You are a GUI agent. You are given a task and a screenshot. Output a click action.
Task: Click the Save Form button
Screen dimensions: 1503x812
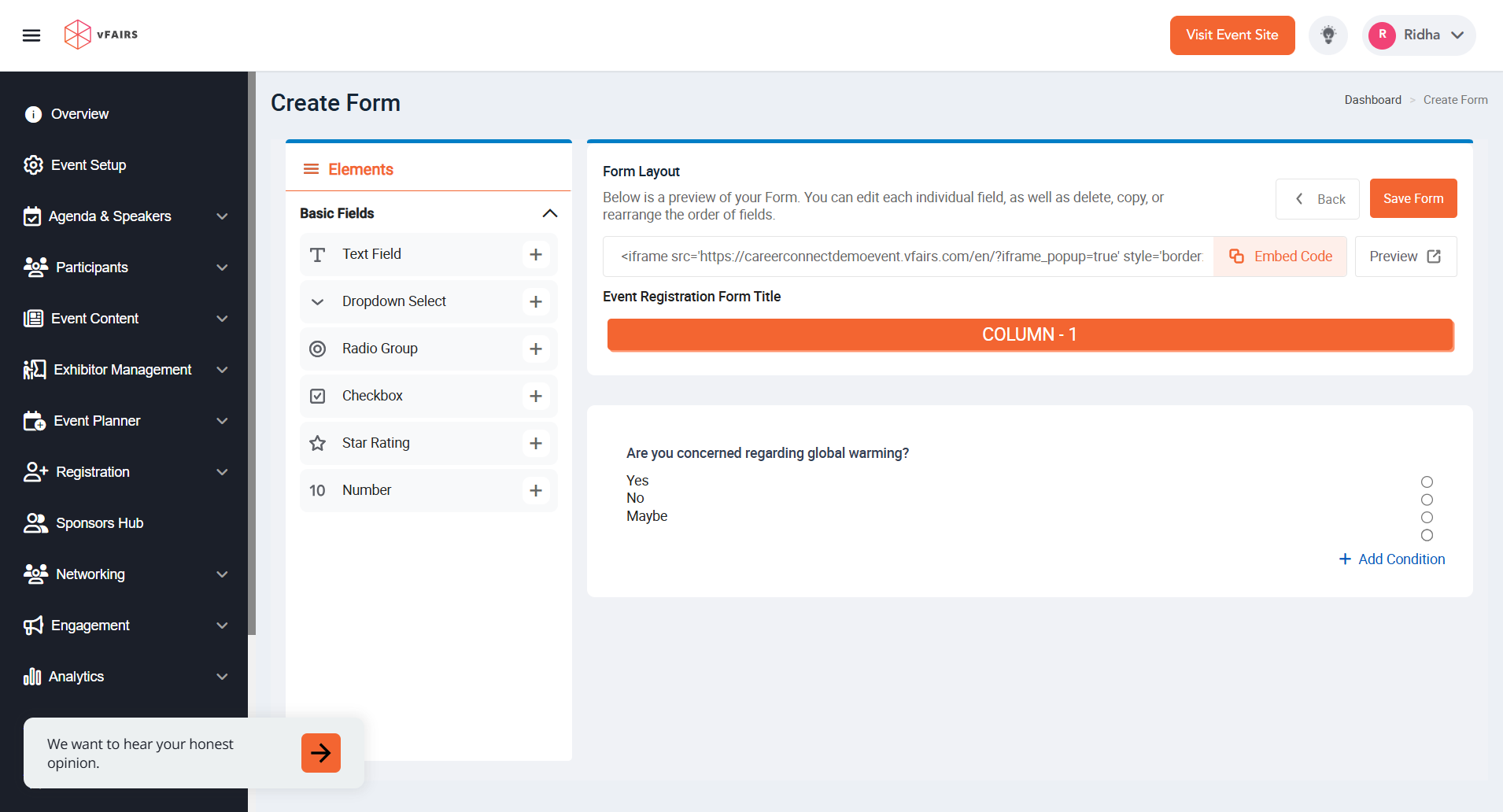point(1413,198)
